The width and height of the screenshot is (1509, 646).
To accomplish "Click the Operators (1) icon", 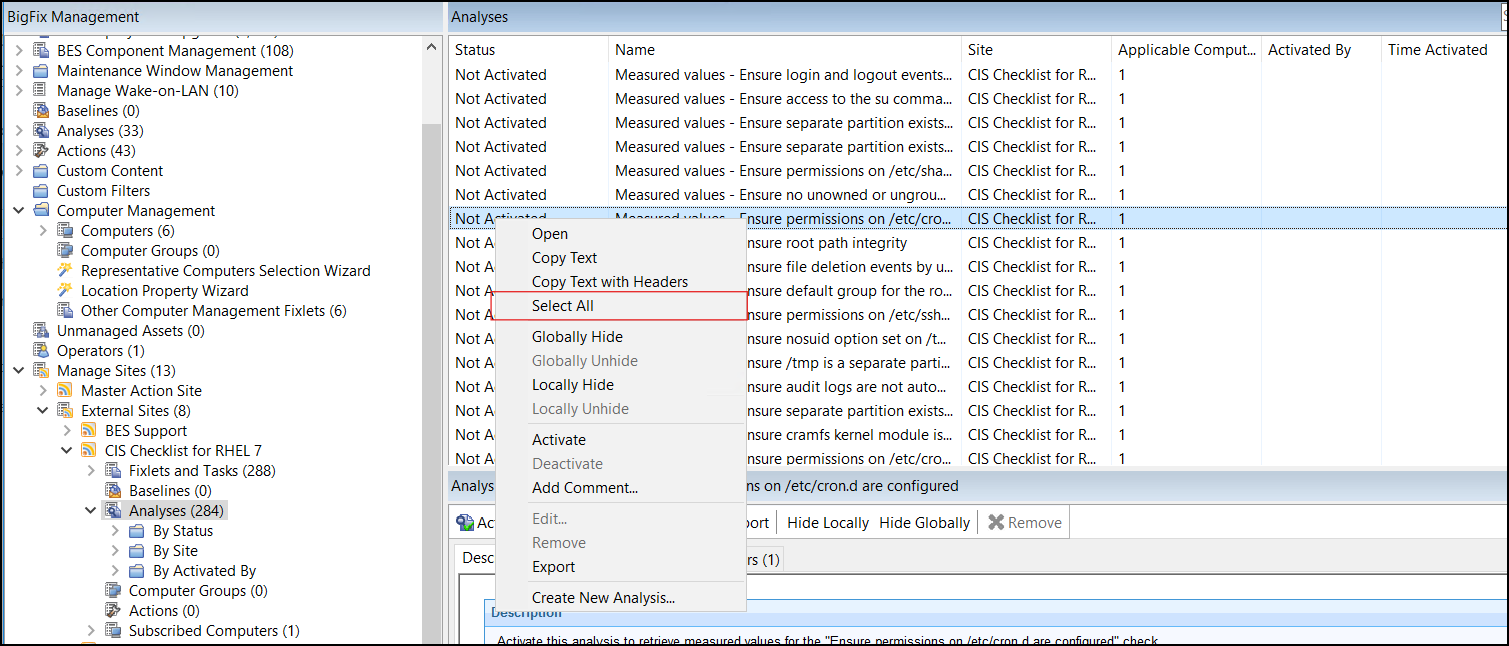I will point(41,351).
